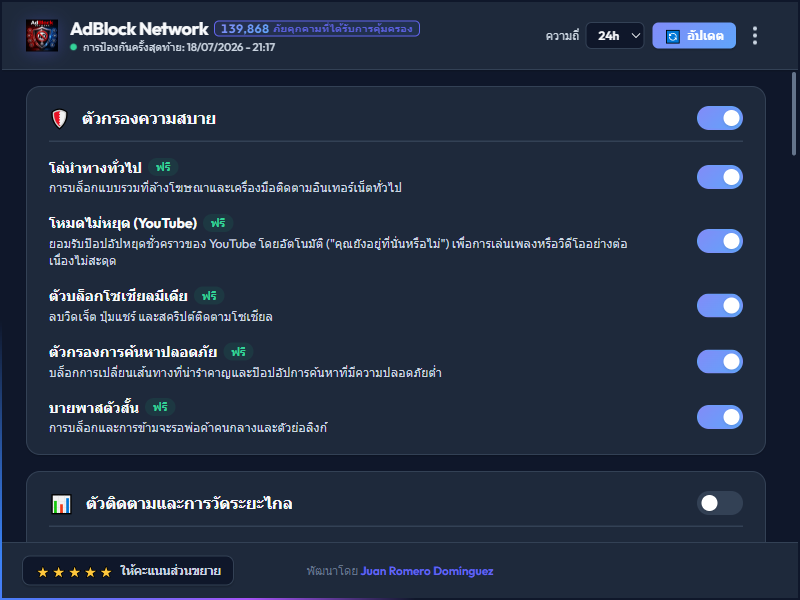Click the ตัวบล็อกโซเชียลมีเดีย title
800x600 pixels.
click(118, 296)
